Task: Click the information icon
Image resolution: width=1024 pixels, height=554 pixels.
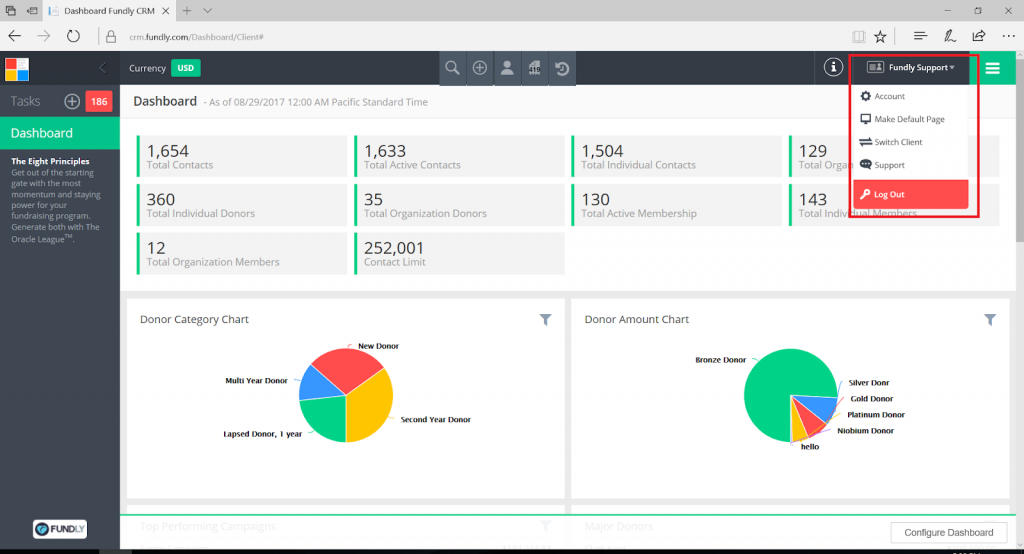Action: (x=833, y=67)
